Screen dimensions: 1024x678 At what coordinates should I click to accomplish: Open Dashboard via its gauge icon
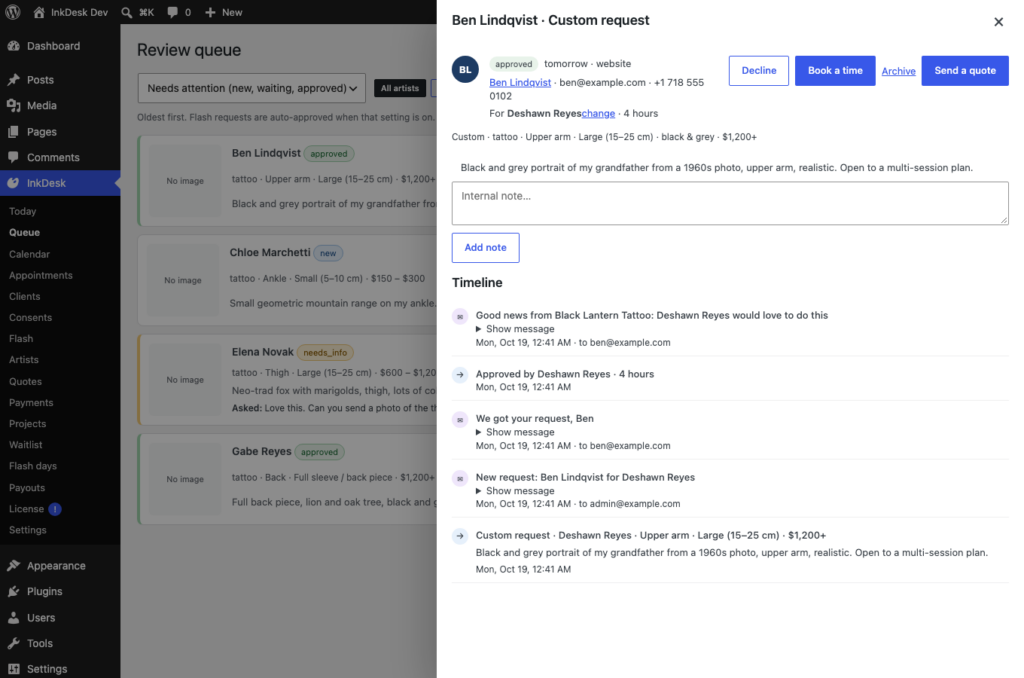[13, 46]
